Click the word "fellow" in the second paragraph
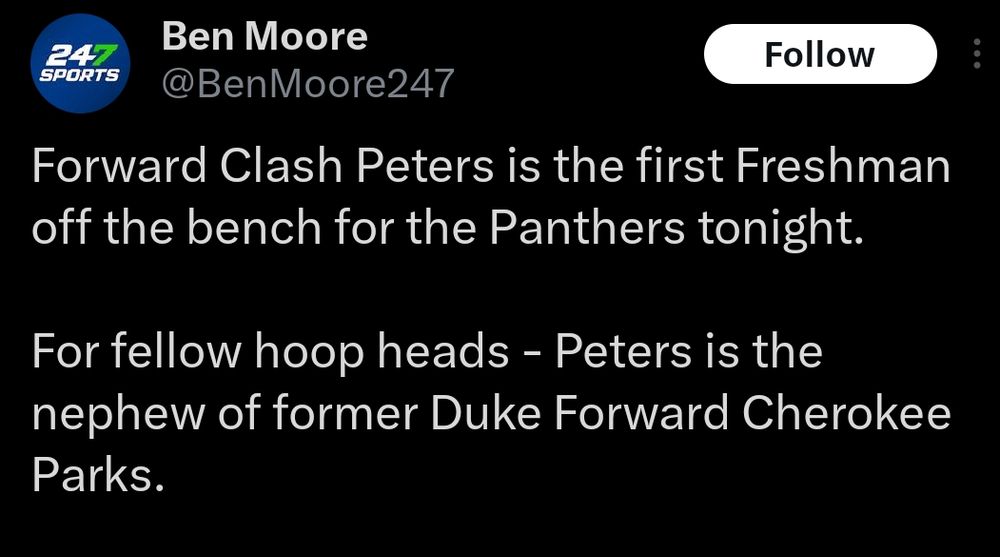This screenshot has height=557, width=1000. [x=177, y=352]
